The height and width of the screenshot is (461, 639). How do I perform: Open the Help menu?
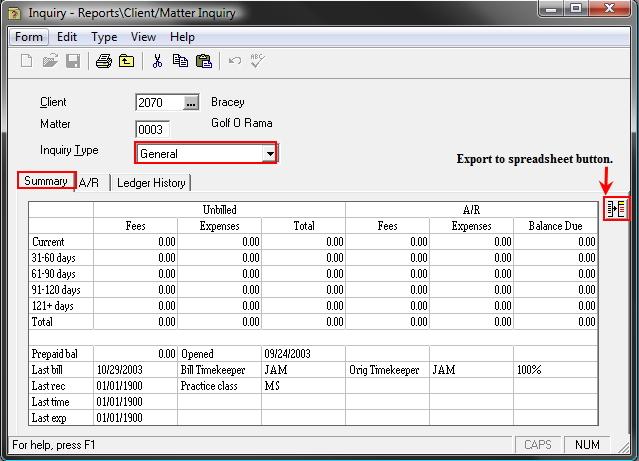[182, 37]
